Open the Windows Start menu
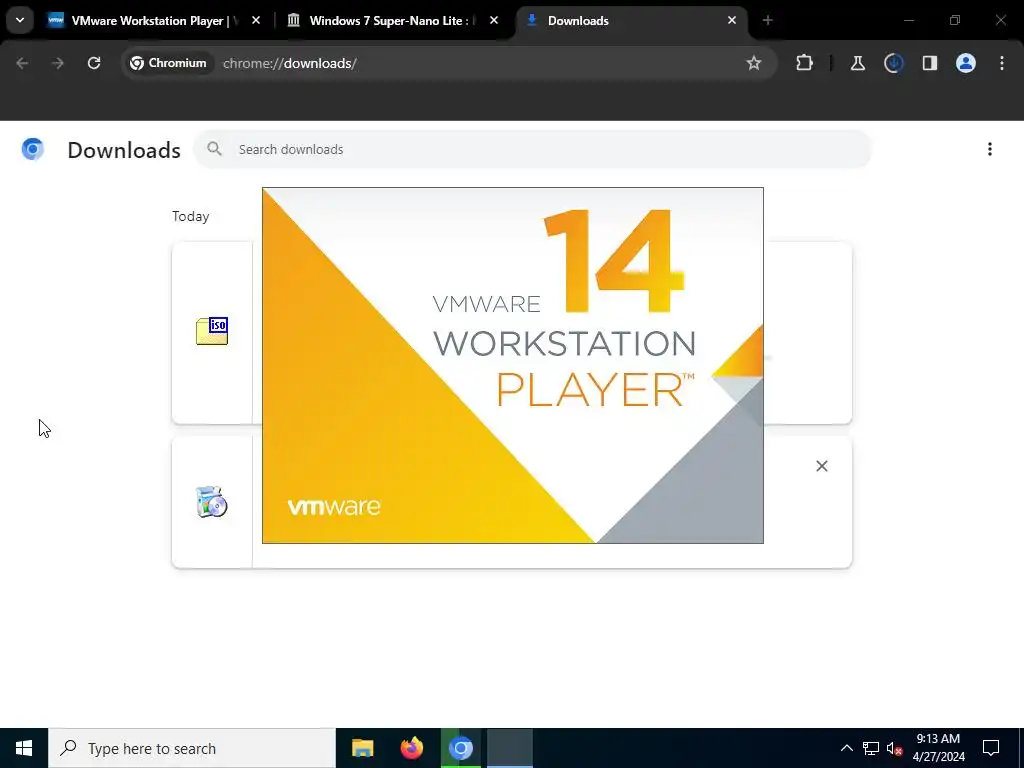 24,748
